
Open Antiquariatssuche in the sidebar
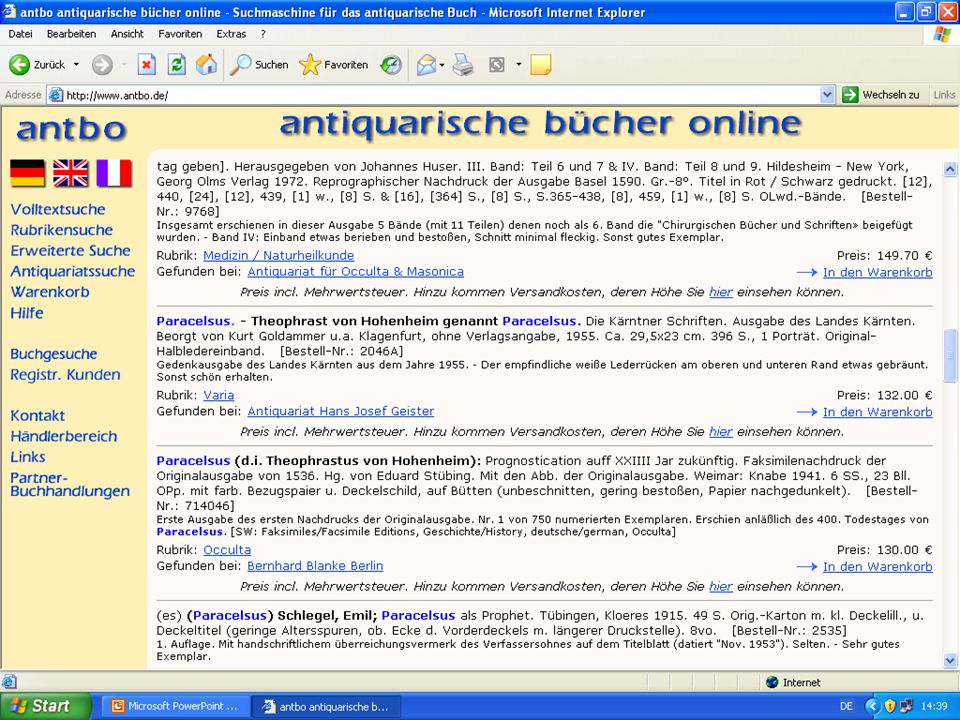tap(73, 271)
